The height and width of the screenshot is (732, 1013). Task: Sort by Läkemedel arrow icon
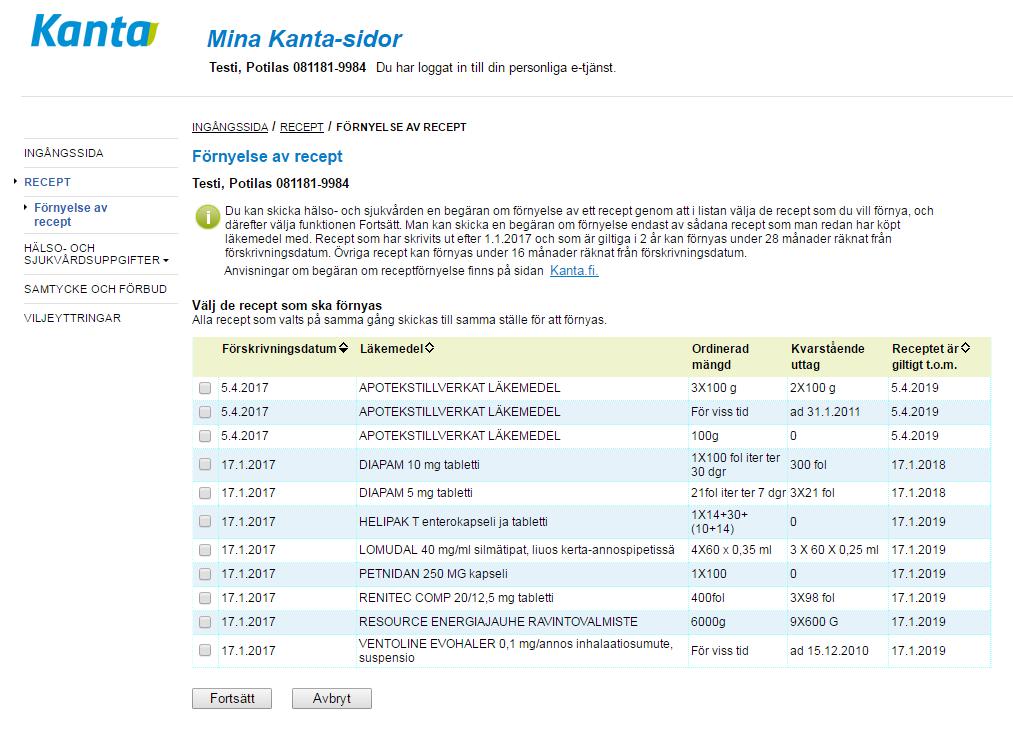[429, 348]
